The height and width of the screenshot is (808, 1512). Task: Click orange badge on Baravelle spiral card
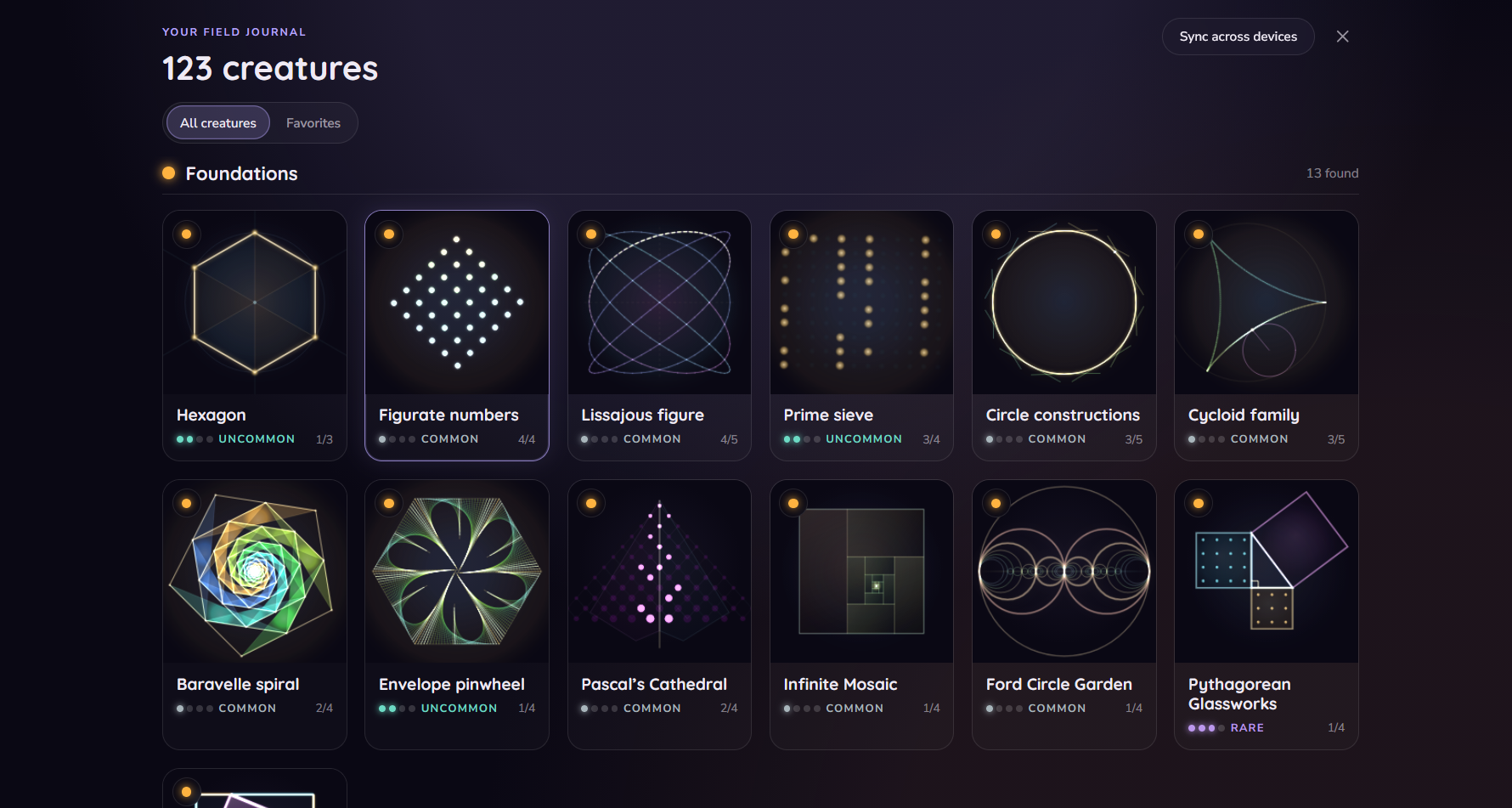coord(186,504)
